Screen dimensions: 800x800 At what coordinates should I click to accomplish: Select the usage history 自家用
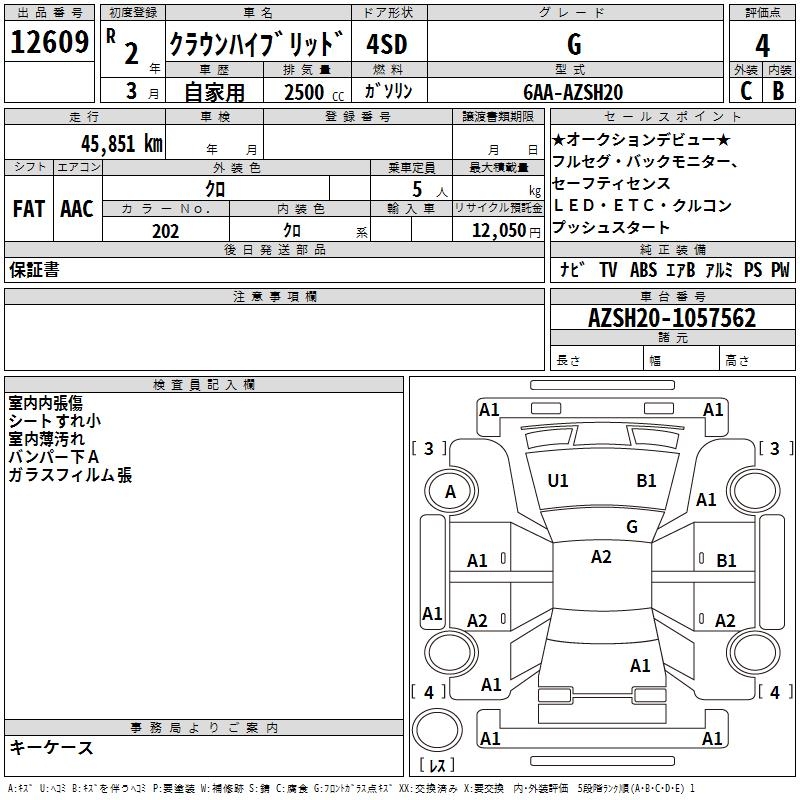[214, 92]
